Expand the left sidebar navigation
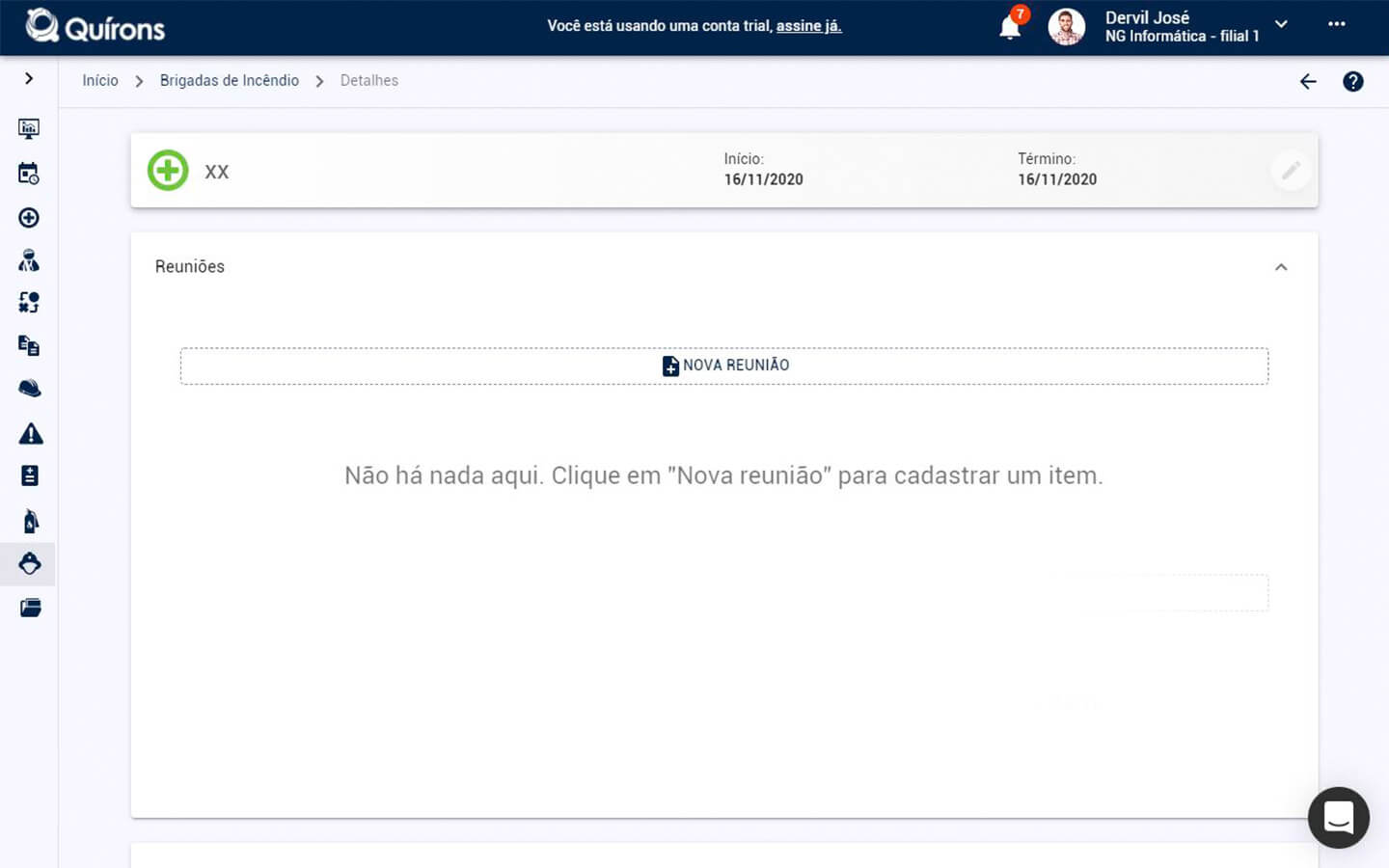This screenshot has height=868, width=1389. pyautogui.click(x=29, y=78)
